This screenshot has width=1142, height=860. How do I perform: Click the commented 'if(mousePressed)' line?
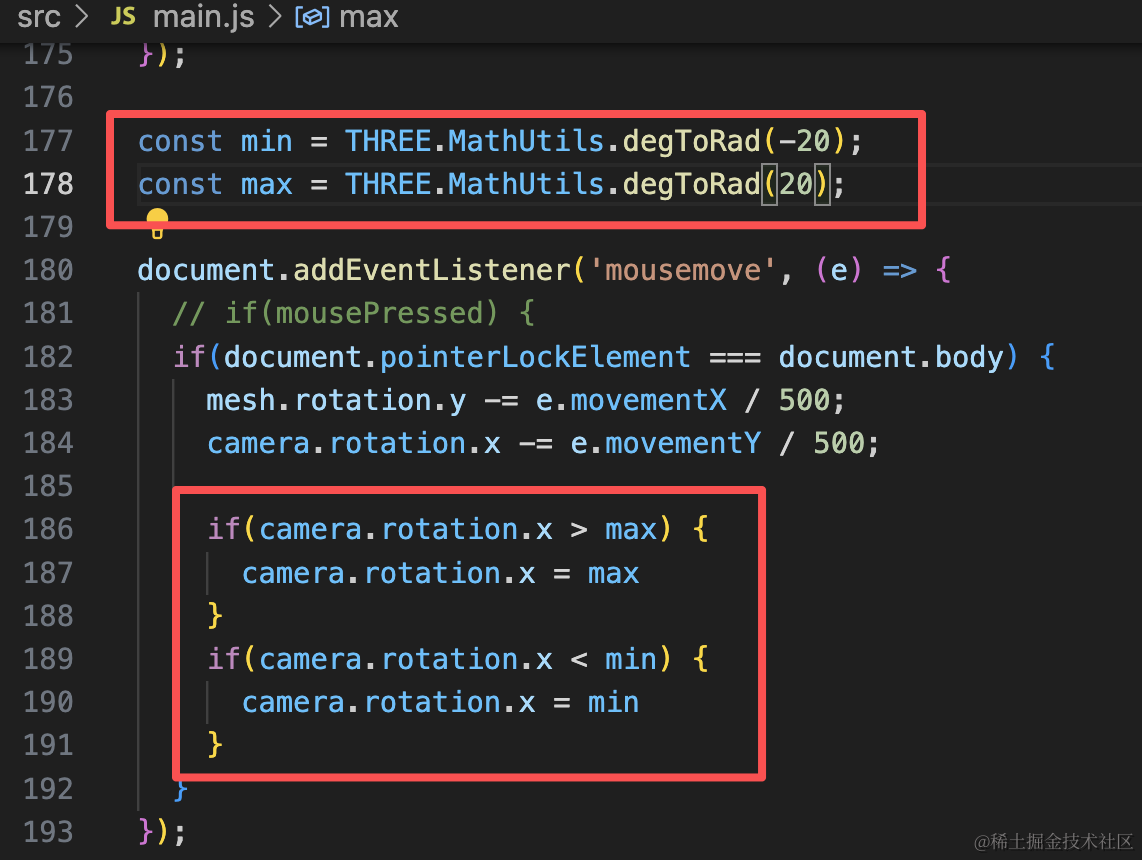[x=354, y=314]
